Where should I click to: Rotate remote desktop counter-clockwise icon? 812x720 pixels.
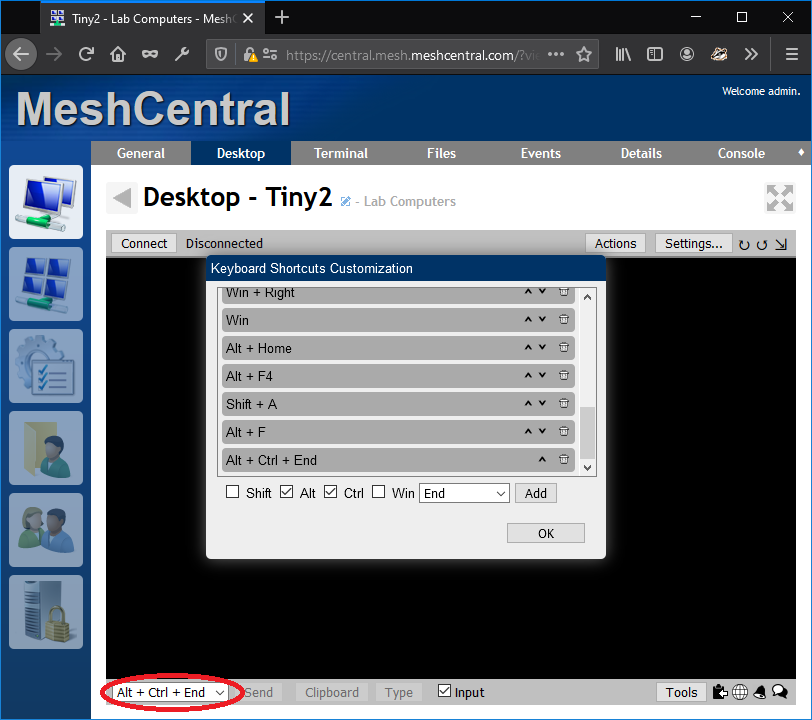click(x=761, y=244)
